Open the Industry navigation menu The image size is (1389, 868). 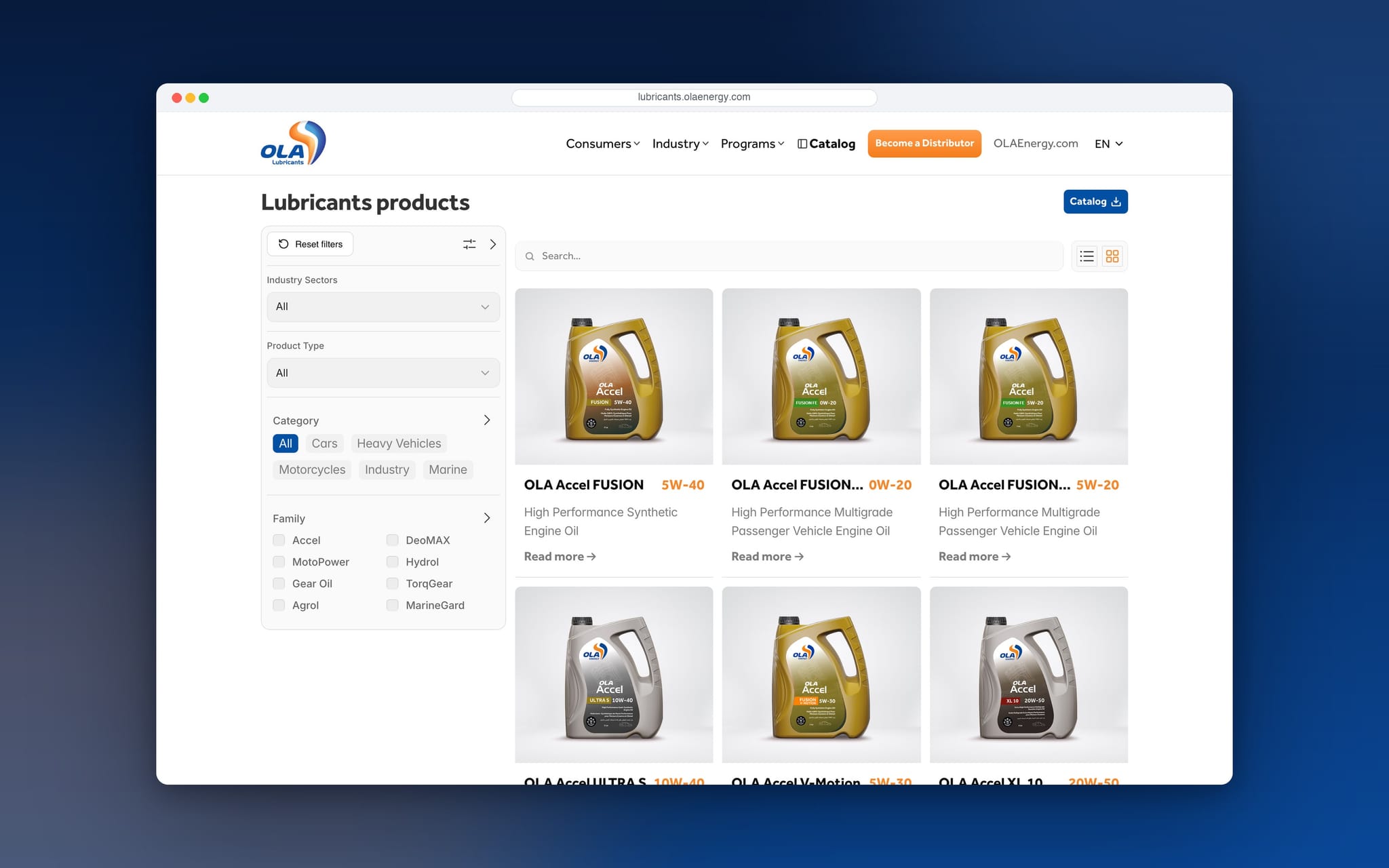click(680, 144)
